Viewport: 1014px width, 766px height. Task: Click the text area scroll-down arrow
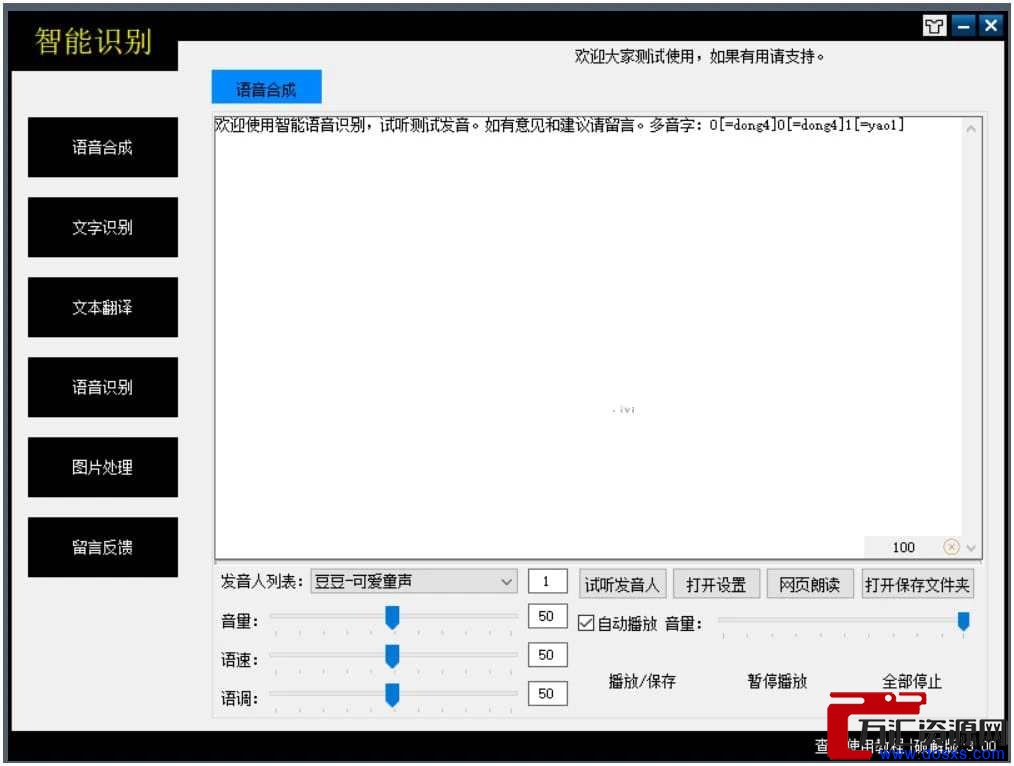pos(971,548)
